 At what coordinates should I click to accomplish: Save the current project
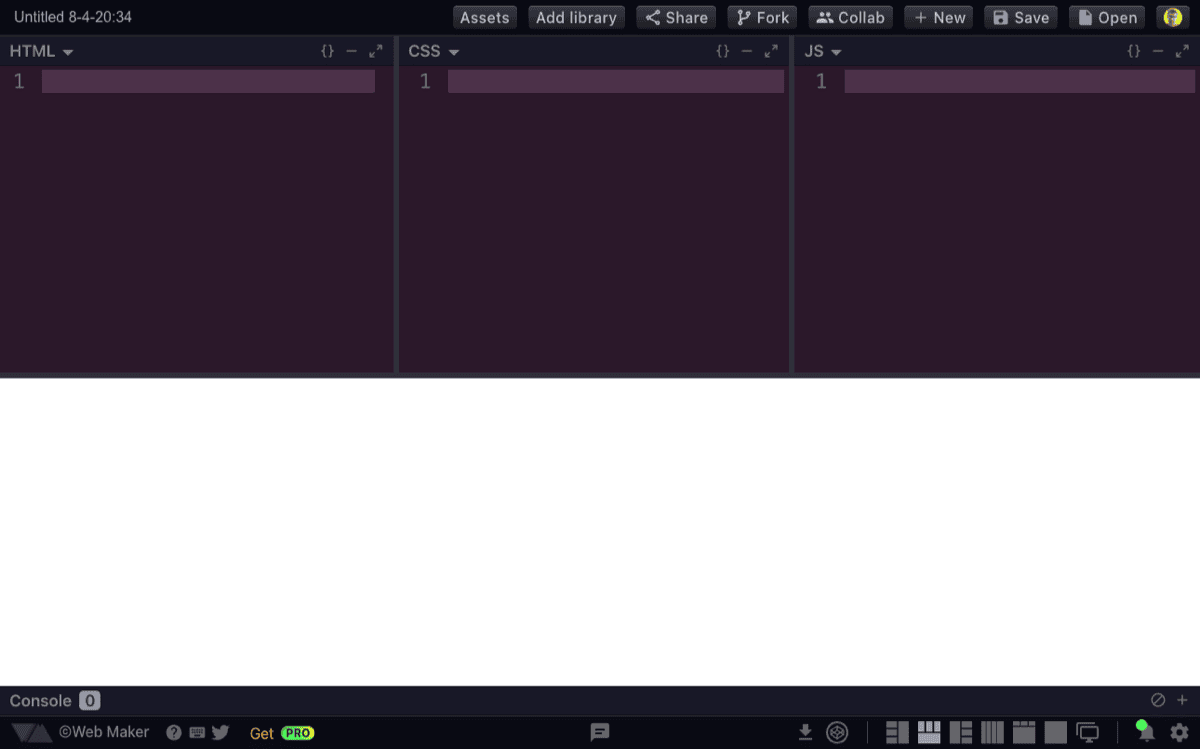(x=1020, y=17)
